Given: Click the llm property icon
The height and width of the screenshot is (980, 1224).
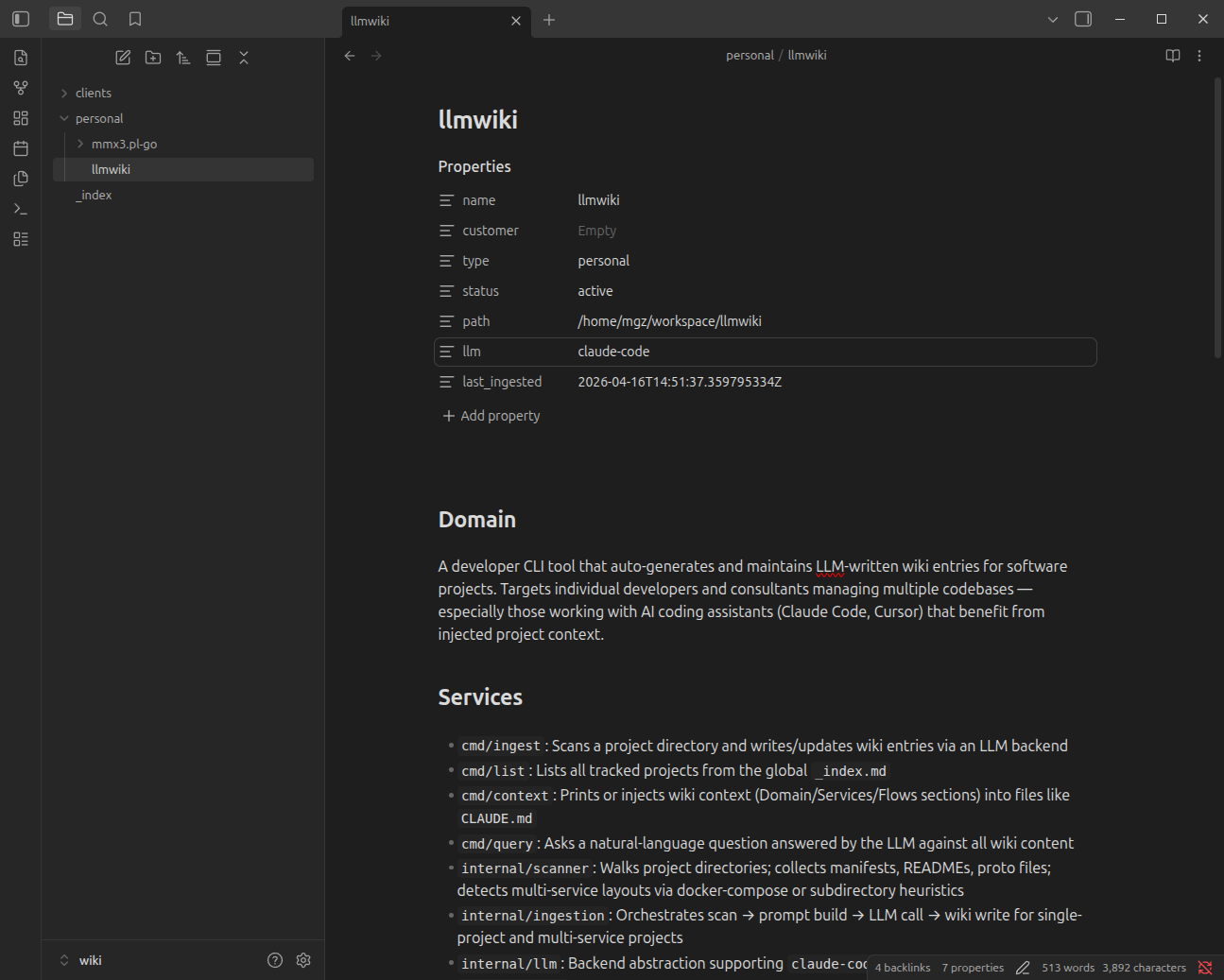Looking at the screenshot, I should click(447, 352).
